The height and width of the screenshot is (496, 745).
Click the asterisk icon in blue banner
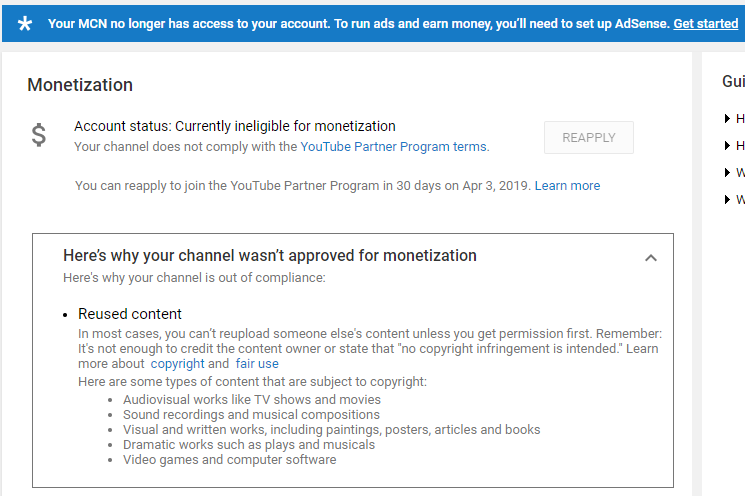25,23
